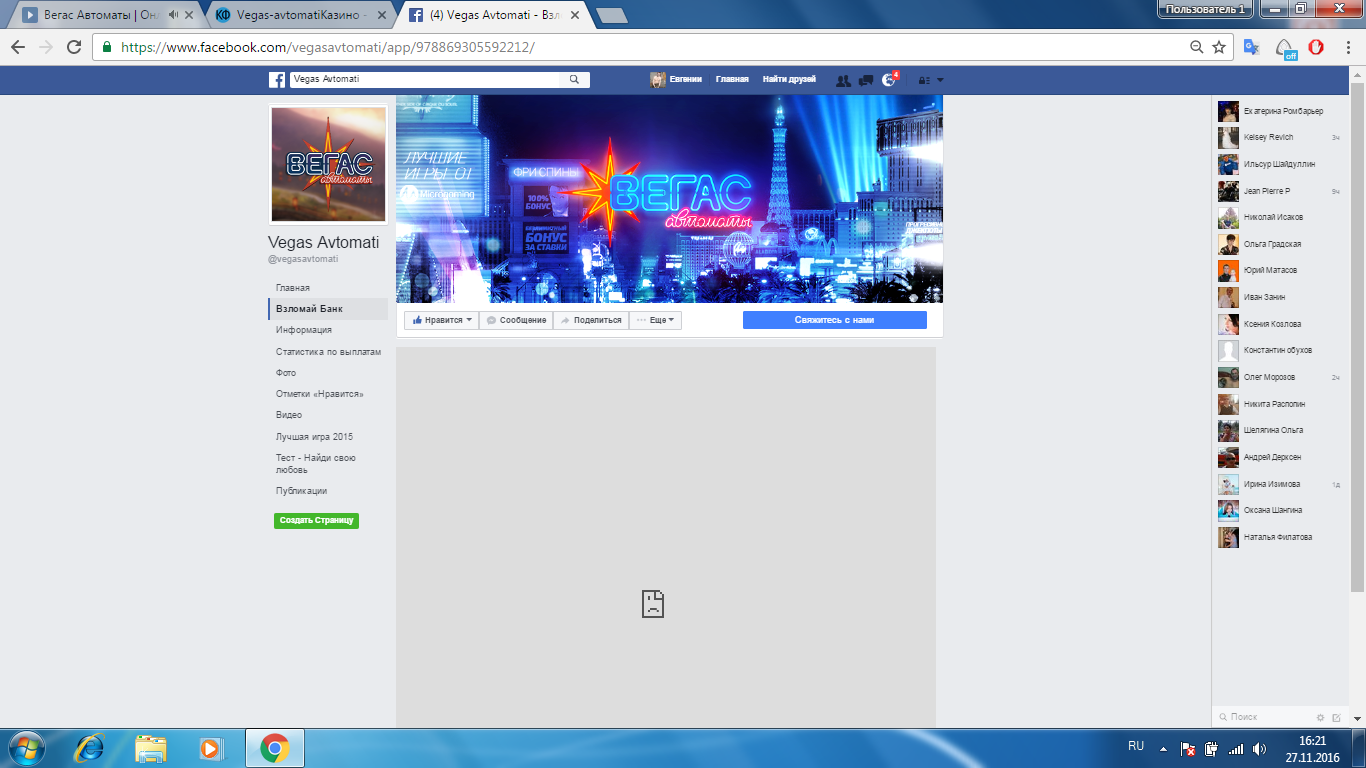Click the Свяжитесь с нами button
The height and width of the screenshot is (768, 1366).
834,320
